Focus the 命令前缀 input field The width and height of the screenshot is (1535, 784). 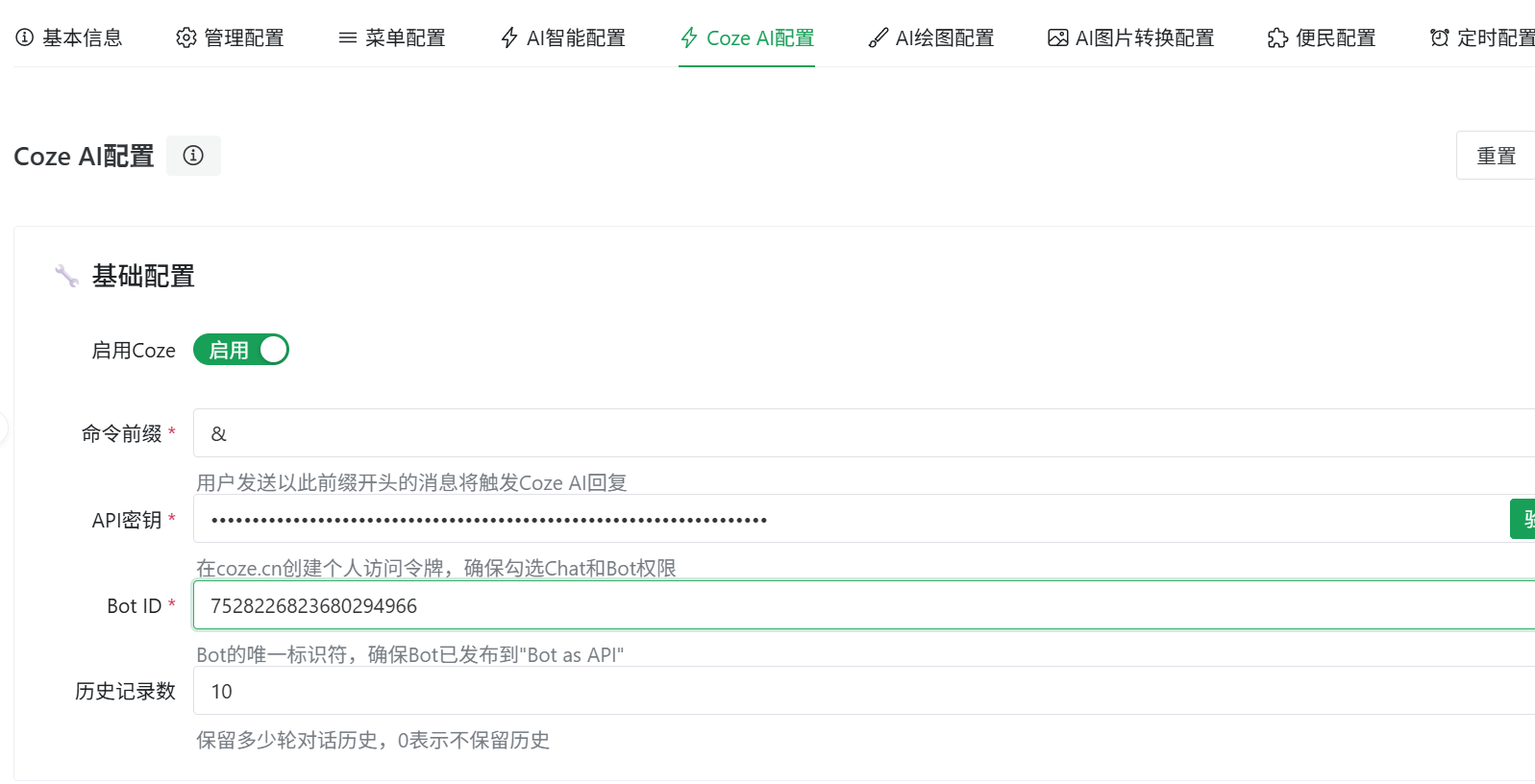(x=864, y=433)
